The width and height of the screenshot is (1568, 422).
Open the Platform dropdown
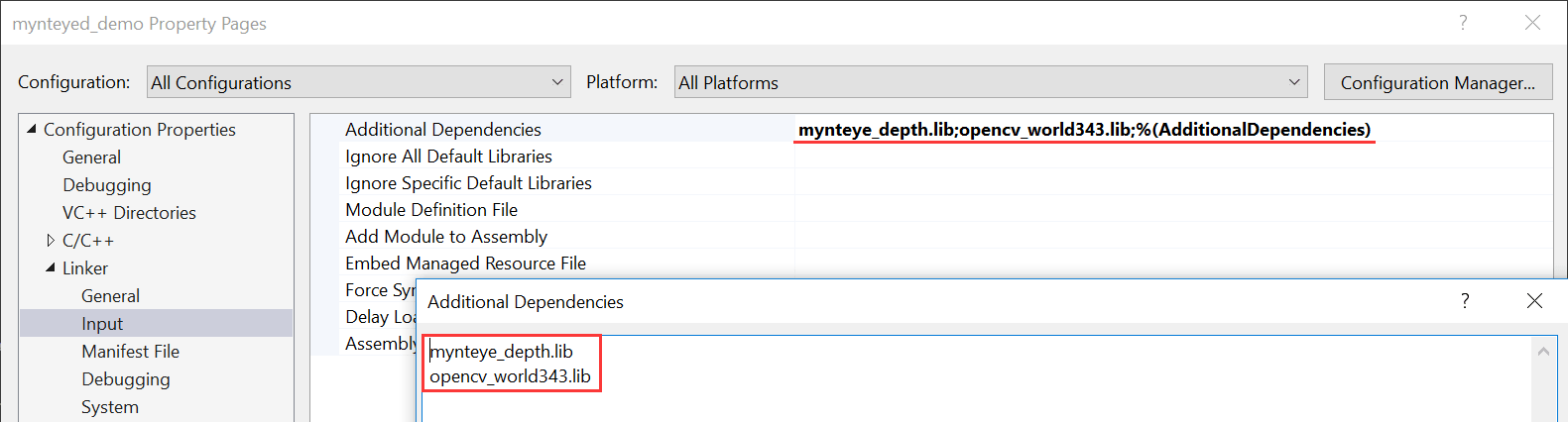click(991, 82)
